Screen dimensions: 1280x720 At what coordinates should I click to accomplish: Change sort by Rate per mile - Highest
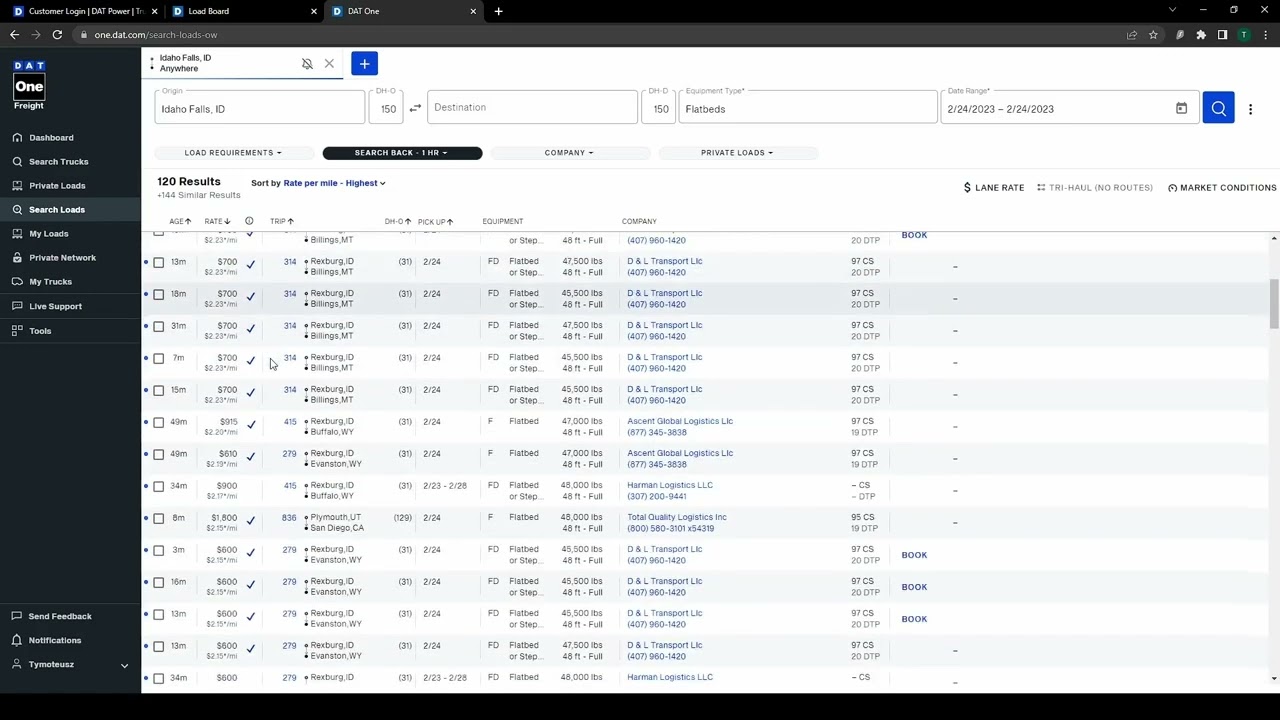coord(334,183)
